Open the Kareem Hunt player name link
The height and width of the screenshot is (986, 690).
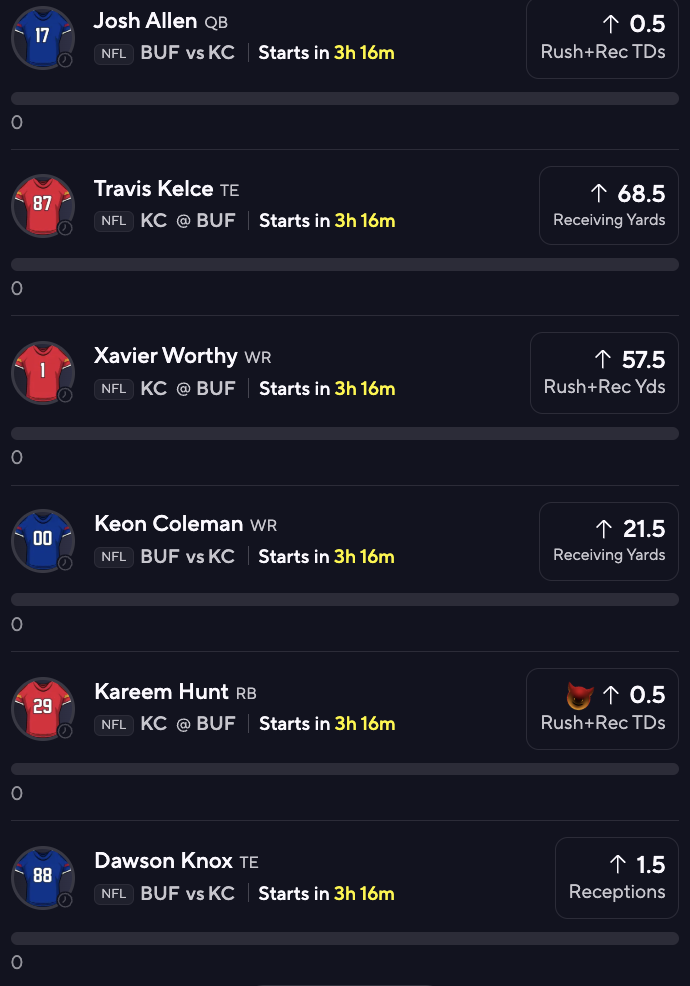(162, 692)
